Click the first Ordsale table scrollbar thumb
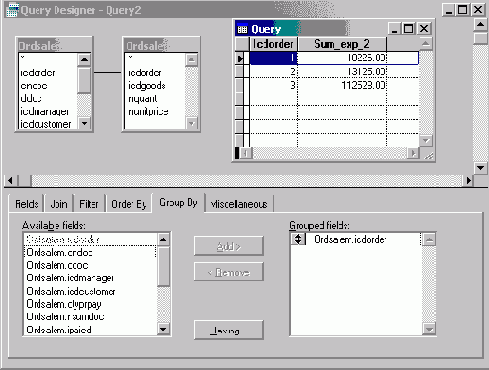The width and height of the screenshot is (489, 370). point(84,80)
